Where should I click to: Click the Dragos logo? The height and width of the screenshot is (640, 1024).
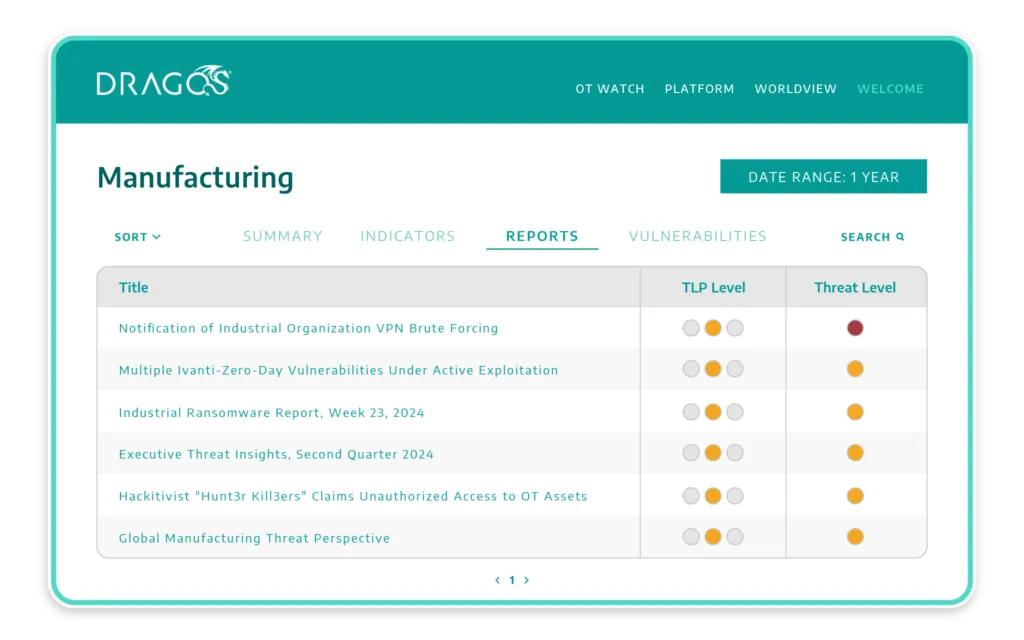pos(163,81)
